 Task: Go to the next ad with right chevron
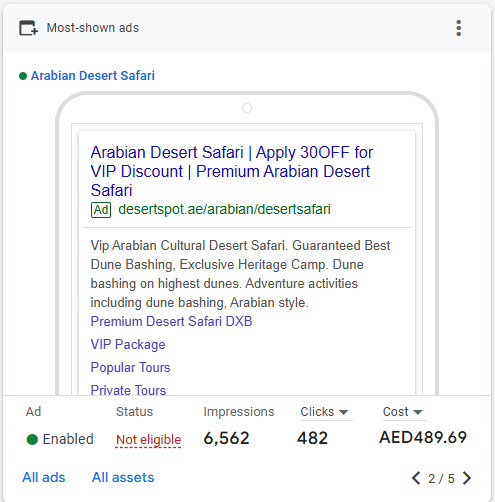click(467, 478)
